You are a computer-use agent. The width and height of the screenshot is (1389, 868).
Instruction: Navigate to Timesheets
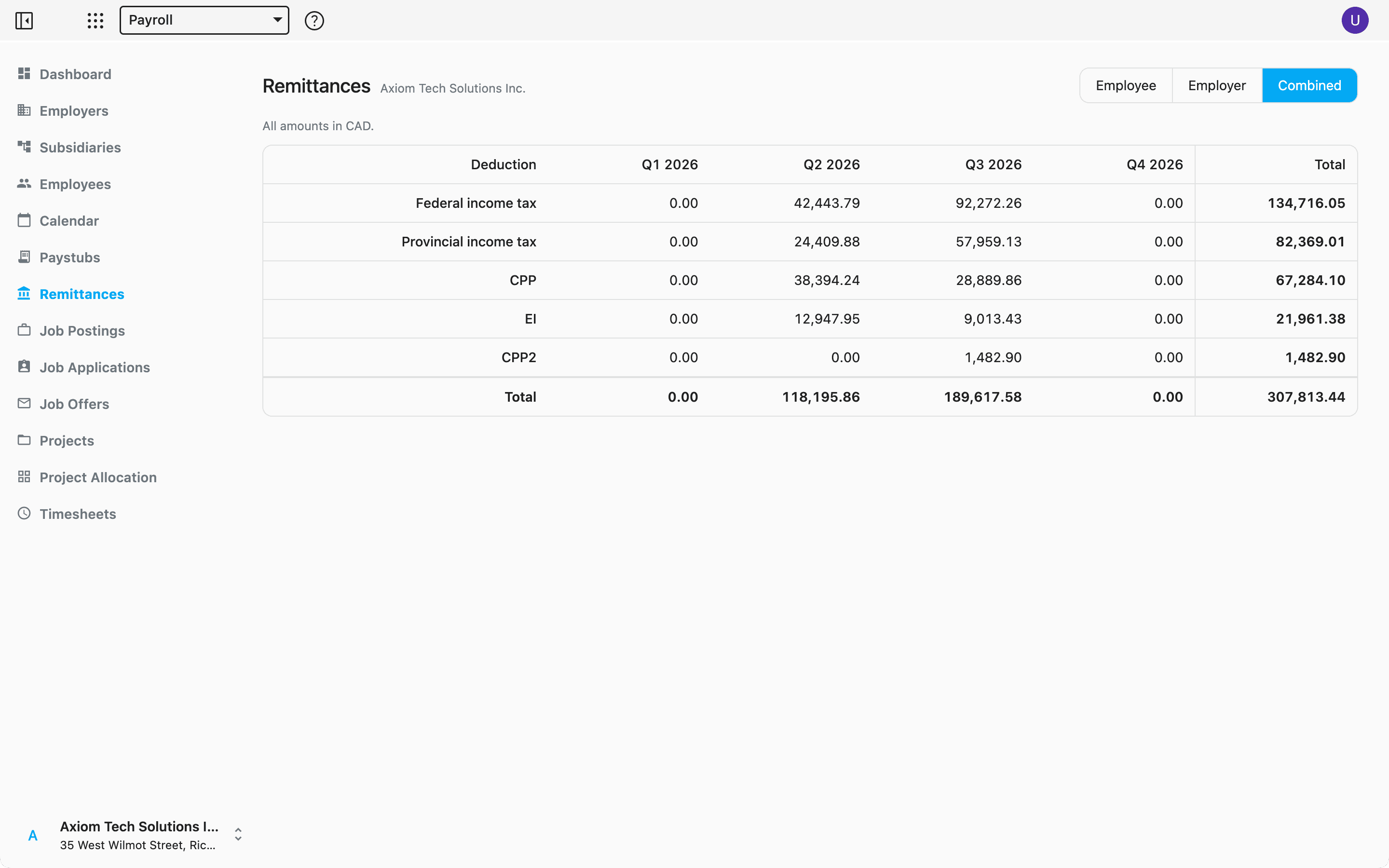pyautogui.click(x=78, y=514)
